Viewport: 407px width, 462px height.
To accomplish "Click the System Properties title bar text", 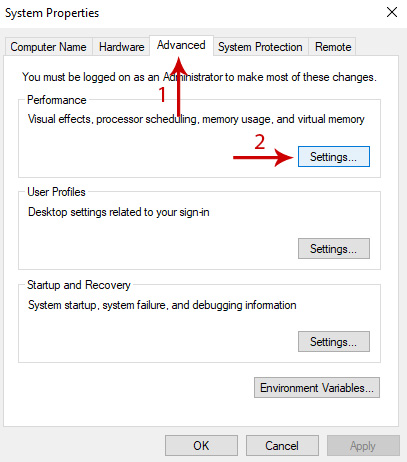I will (52, 13).
